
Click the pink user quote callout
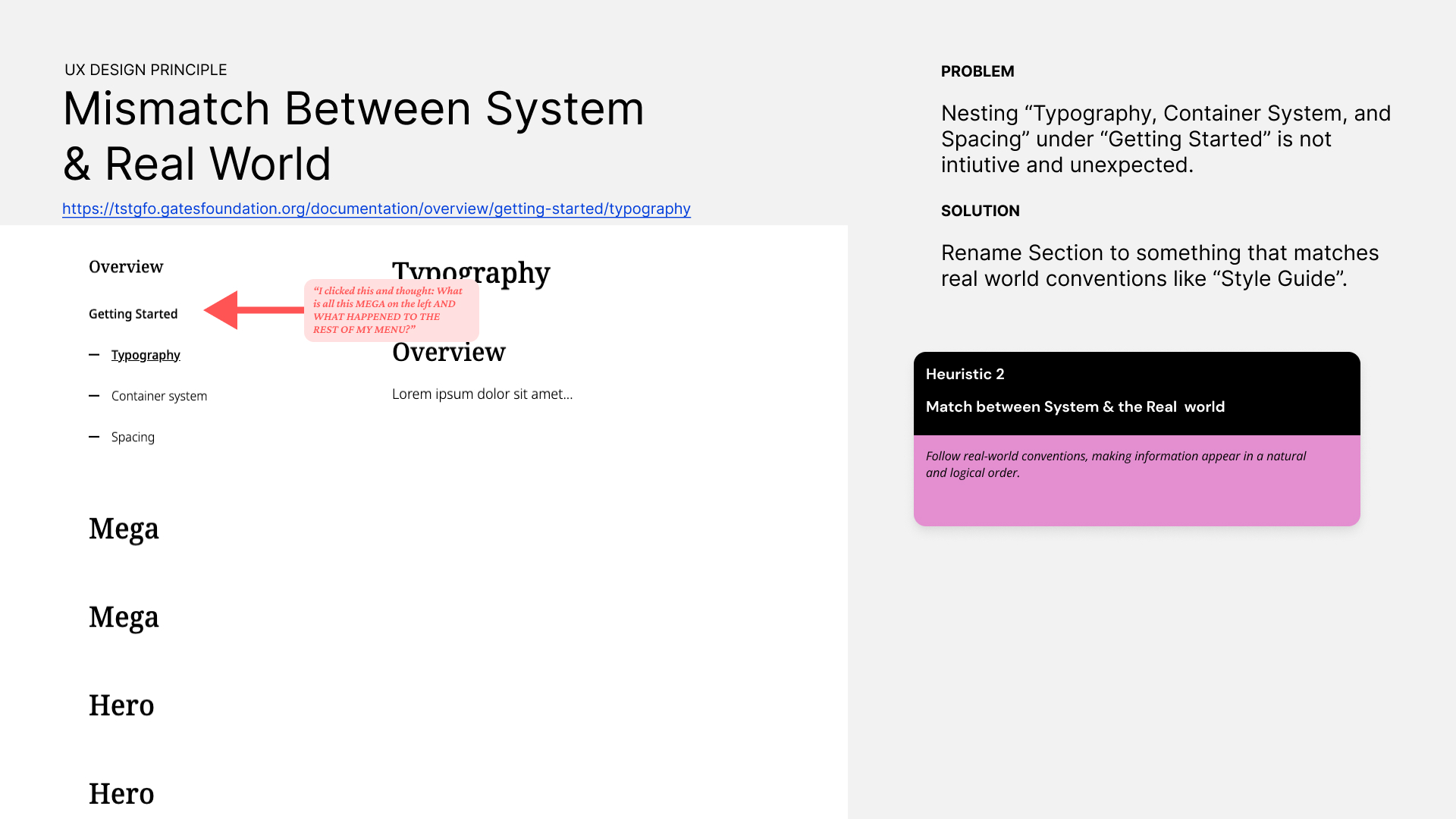[x=391, y=310]
